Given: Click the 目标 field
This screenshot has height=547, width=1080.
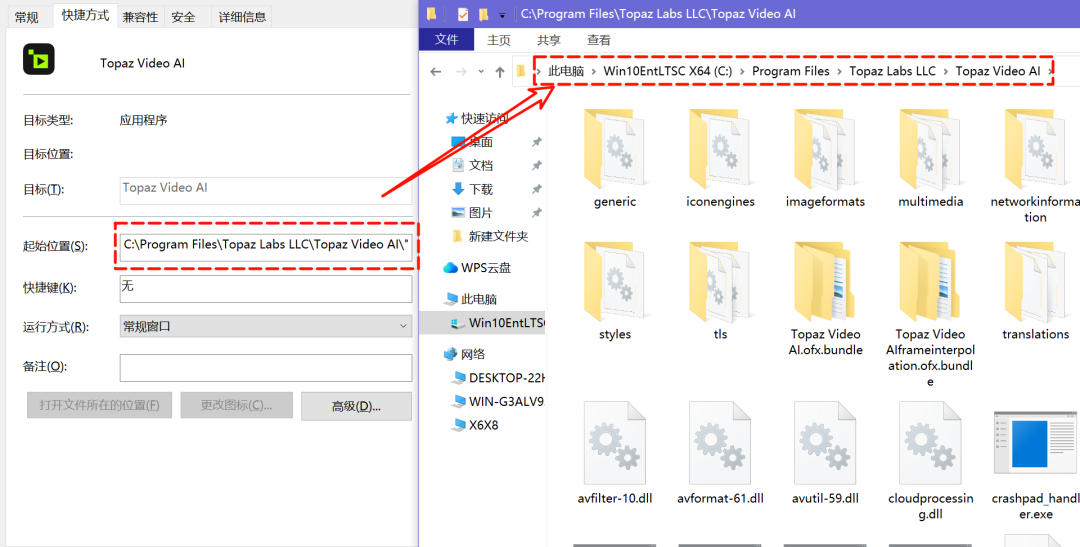Looking at the screenshot, I should (x=266, y=191).
